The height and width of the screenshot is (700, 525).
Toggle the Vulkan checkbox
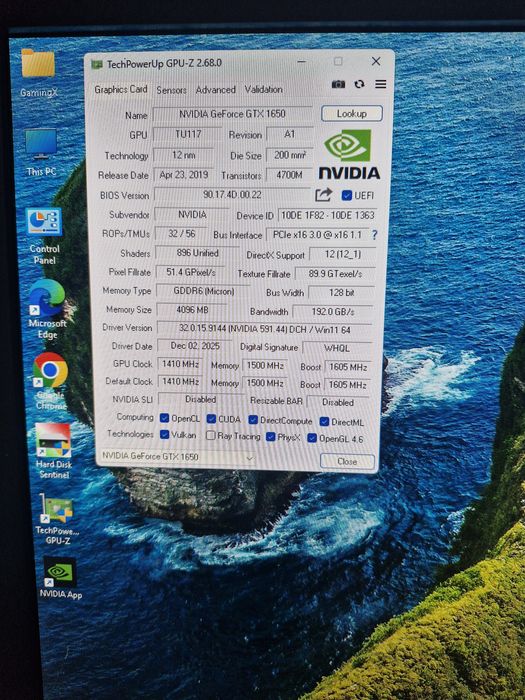coord(164,434)
